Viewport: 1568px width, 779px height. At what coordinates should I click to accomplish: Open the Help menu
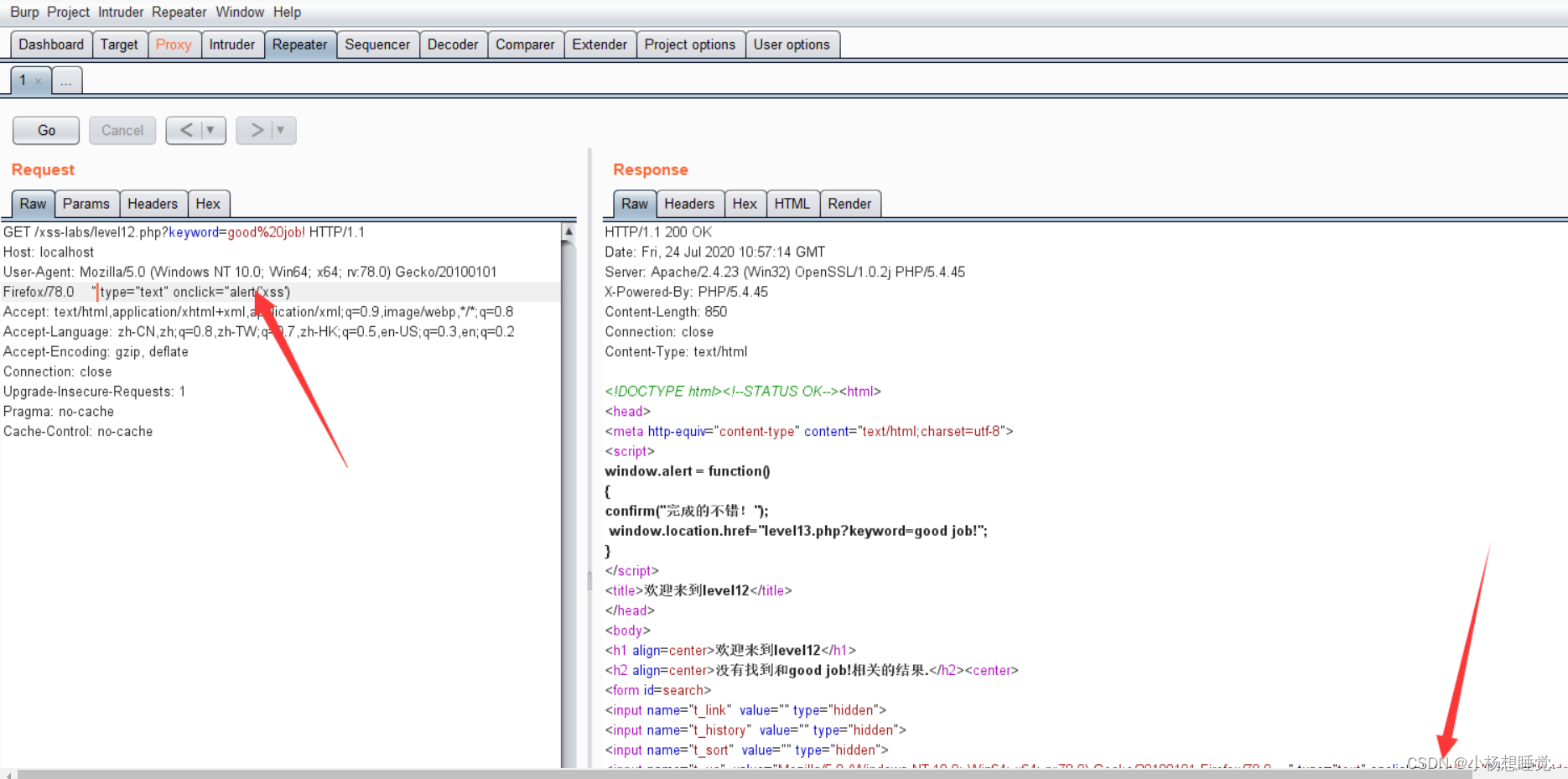point(287,12)
